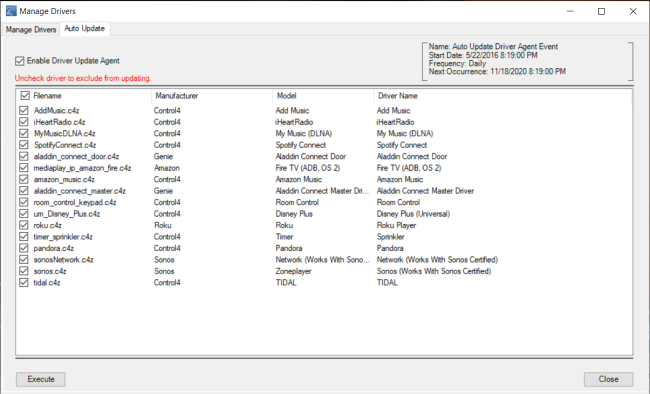Minimize the Manage Drivers window
The width and height of the screenshot is (650, 394).
pos(570,11)
